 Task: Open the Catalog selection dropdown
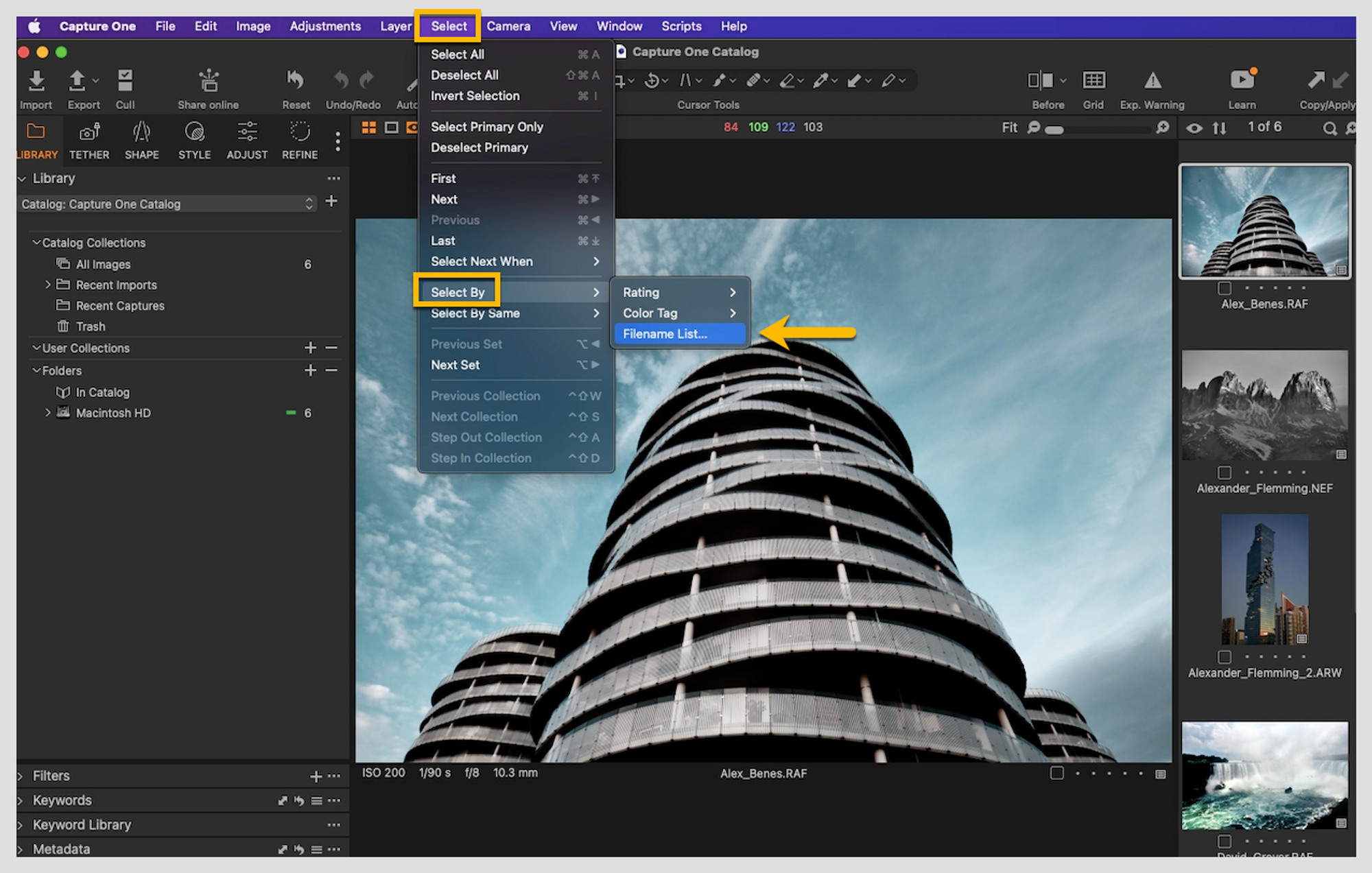(168, 204)
